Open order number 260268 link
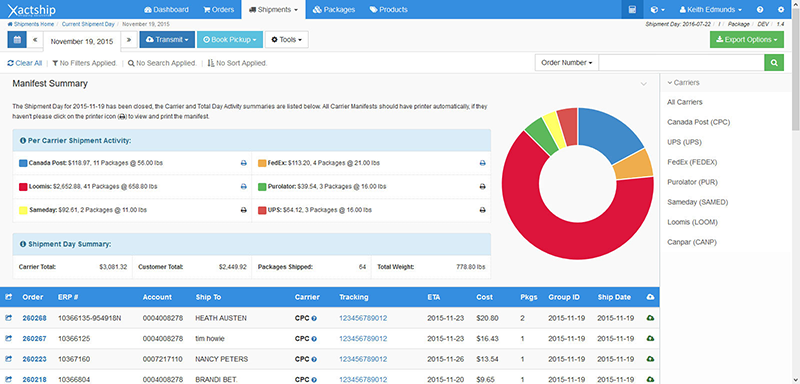This screenshot has width=800, height=384. point(34,318)
